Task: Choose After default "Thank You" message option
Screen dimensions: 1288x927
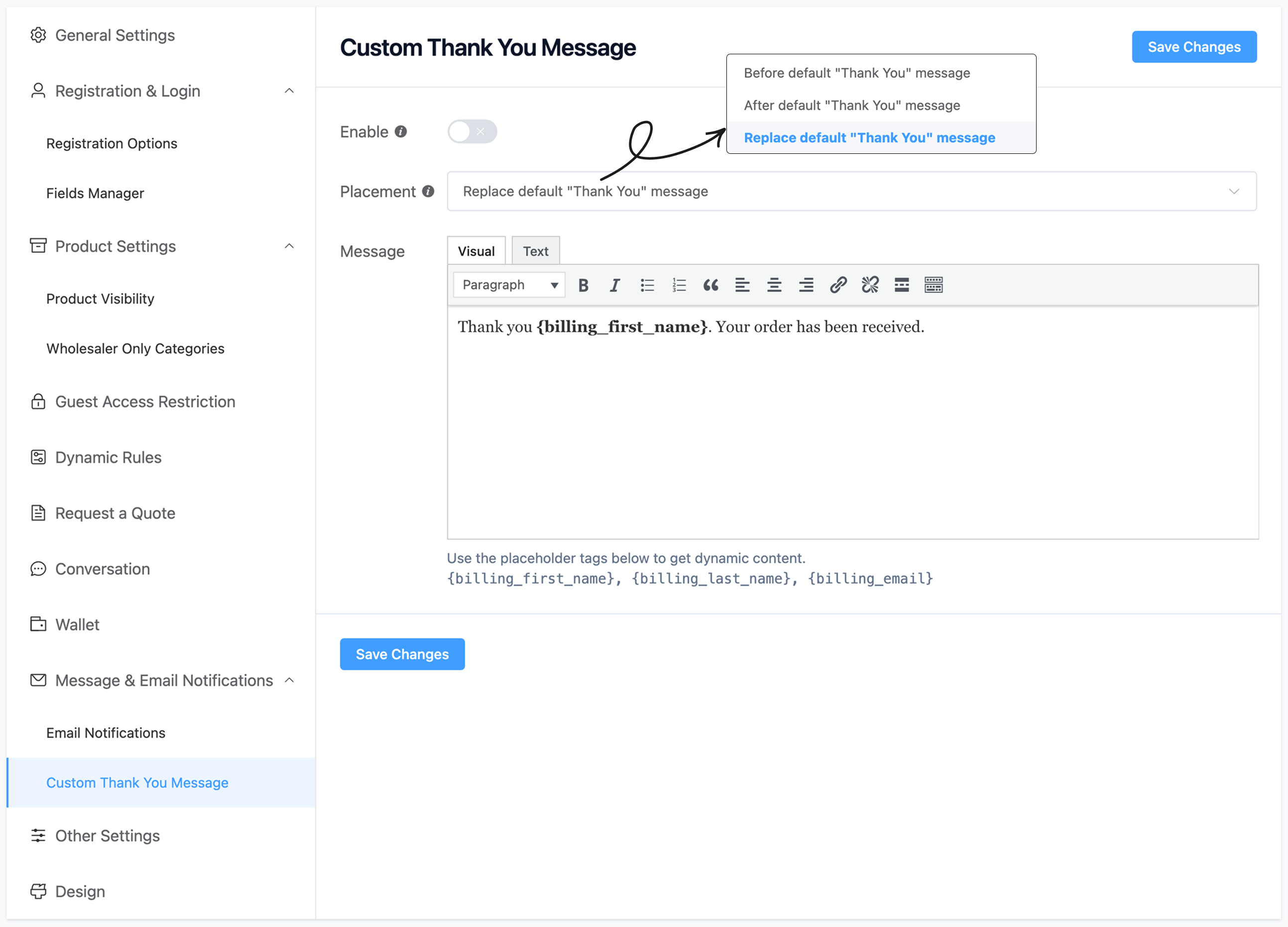Action: click(x=881, y=105)
